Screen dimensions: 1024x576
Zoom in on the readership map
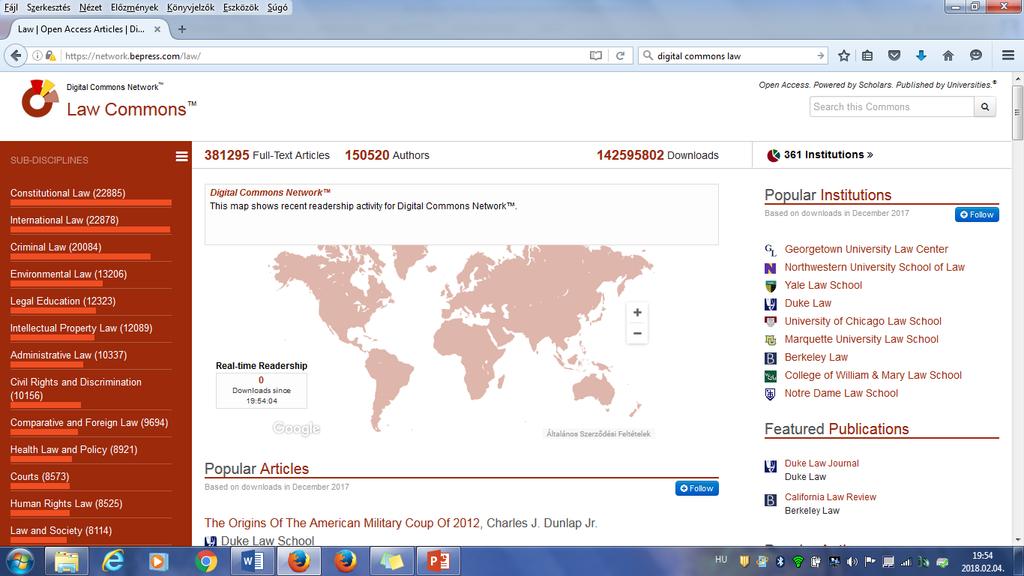point(637,312)
